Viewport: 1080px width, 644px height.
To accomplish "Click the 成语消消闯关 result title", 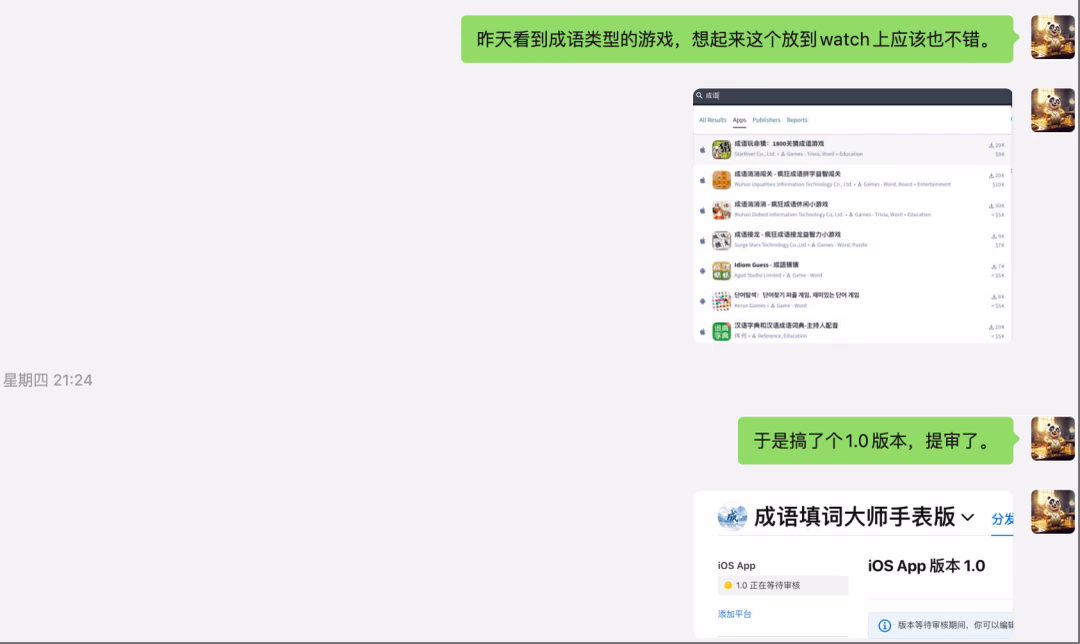I will coord(787,174).
